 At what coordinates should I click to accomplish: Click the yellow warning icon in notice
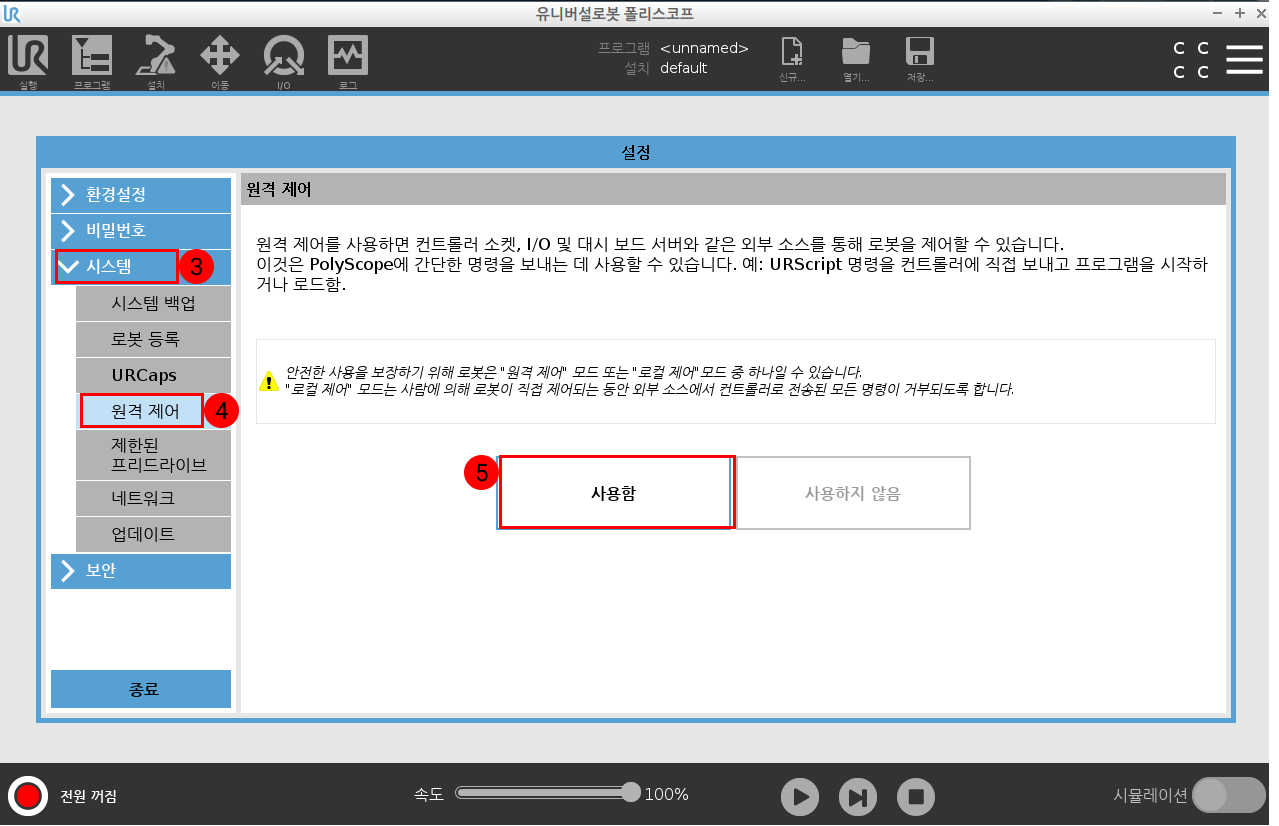[x=269, y=381]
